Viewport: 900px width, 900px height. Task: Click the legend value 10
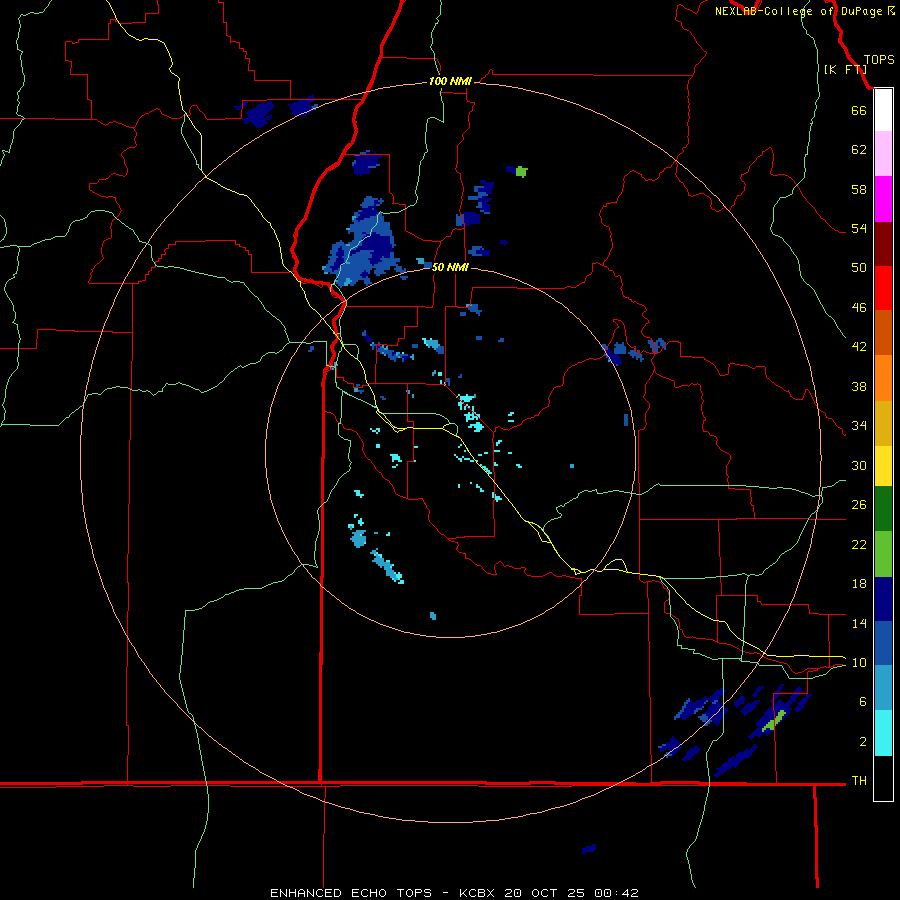click(x=859, y=663)
